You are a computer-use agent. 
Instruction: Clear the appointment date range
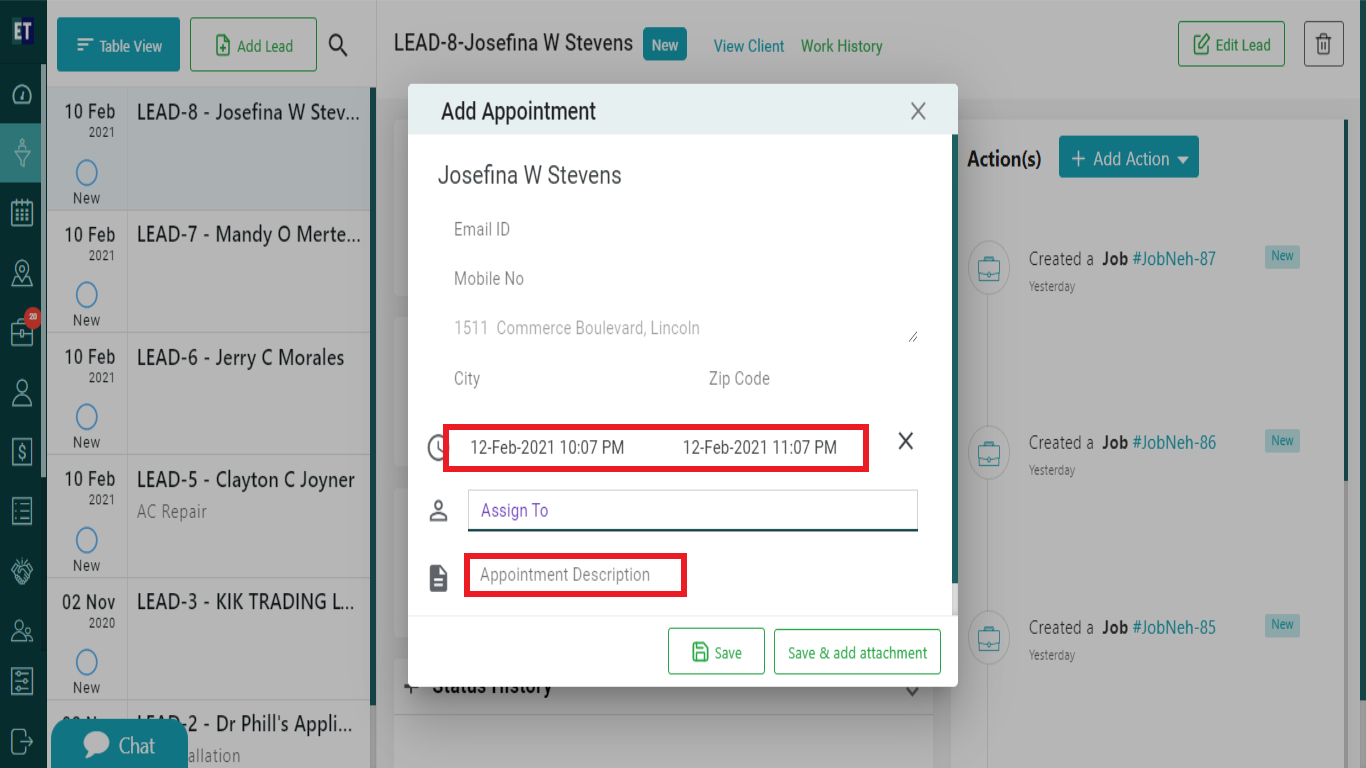[905, 441]
